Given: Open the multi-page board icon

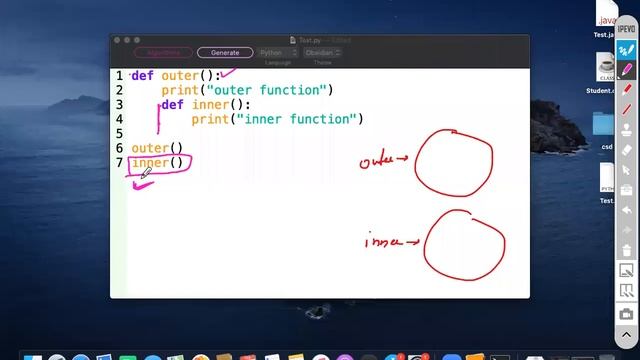Looking at the screenshot, I should 627,291.
